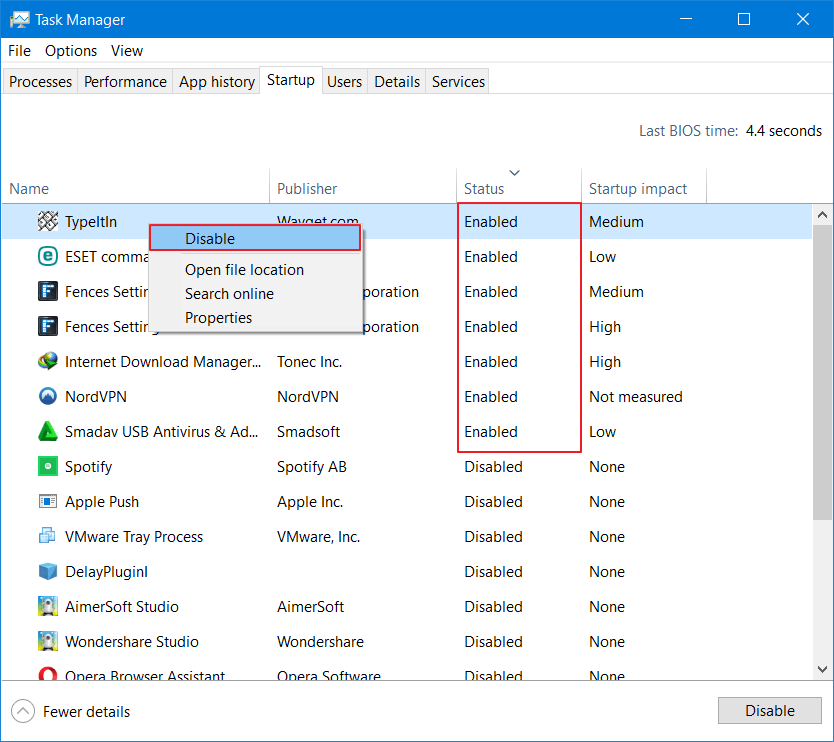Click Disabled status in Spotify row
This screenshot has height=742, width=834.
click(493, 466)
